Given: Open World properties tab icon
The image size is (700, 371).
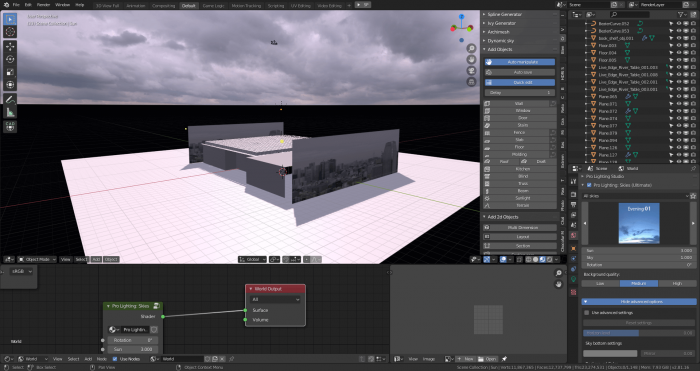Looking at the screenshot, I should tap(573, 235).
